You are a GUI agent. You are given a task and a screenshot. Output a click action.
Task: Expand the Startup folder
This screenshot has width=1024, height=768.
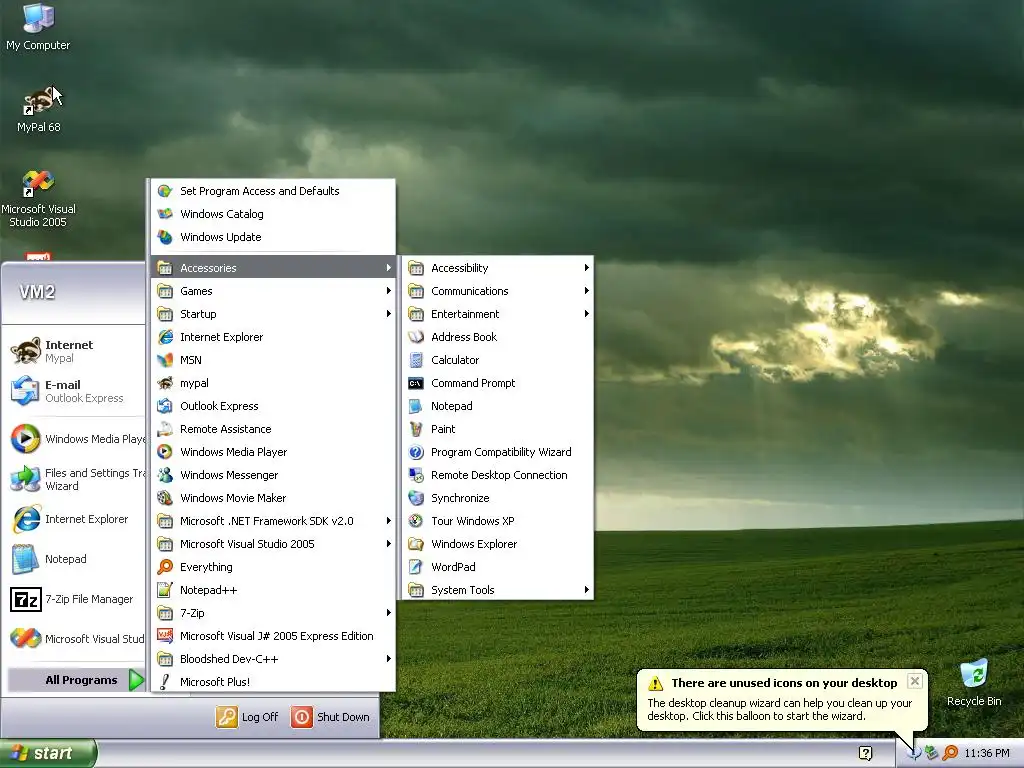[x=273, y=314]
